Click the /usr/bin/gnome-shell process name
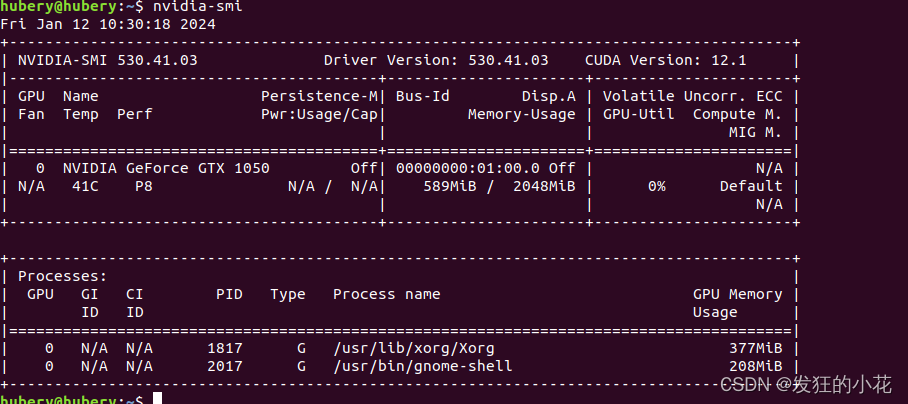The image size is (908, 404). tap(423, 366)
